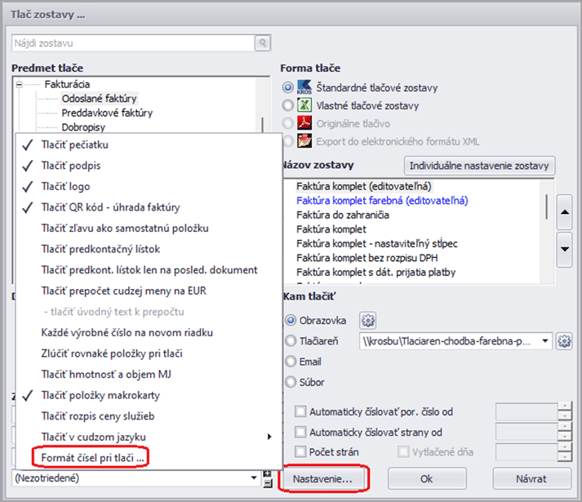Move the report up with the up arrow button

[x=565, y=212]
